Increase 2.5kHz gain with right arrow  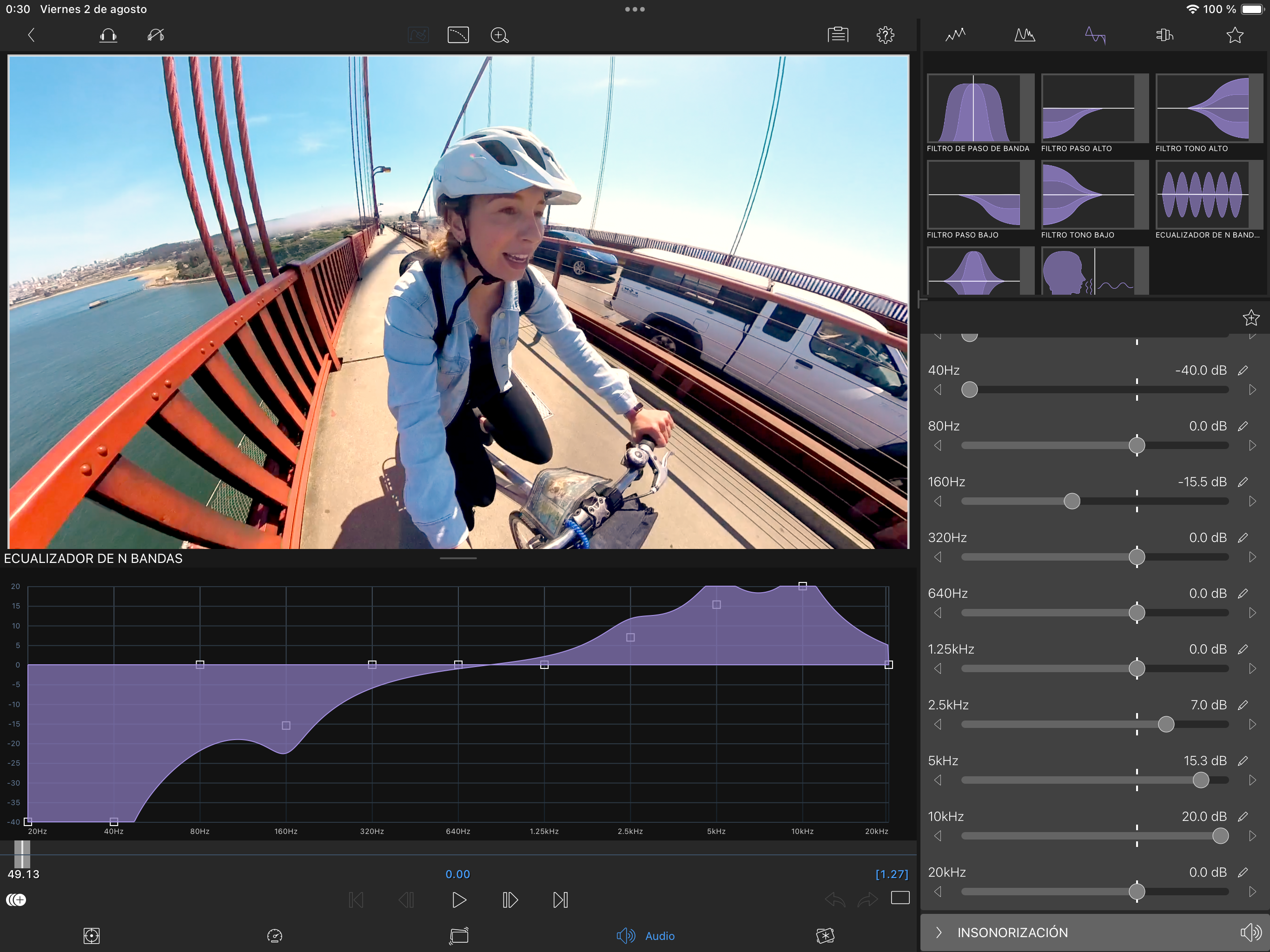(x=1252, y=725)
